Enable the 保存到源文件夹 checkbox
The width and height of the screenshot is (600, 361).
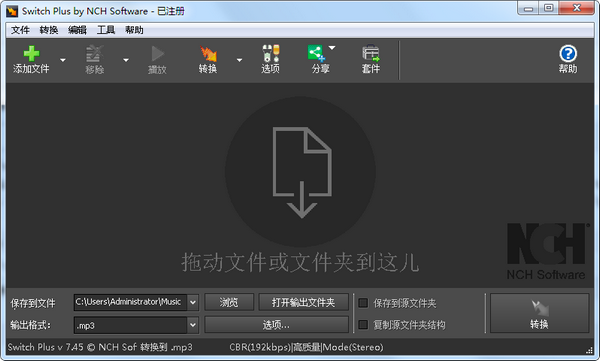point(363,303)
